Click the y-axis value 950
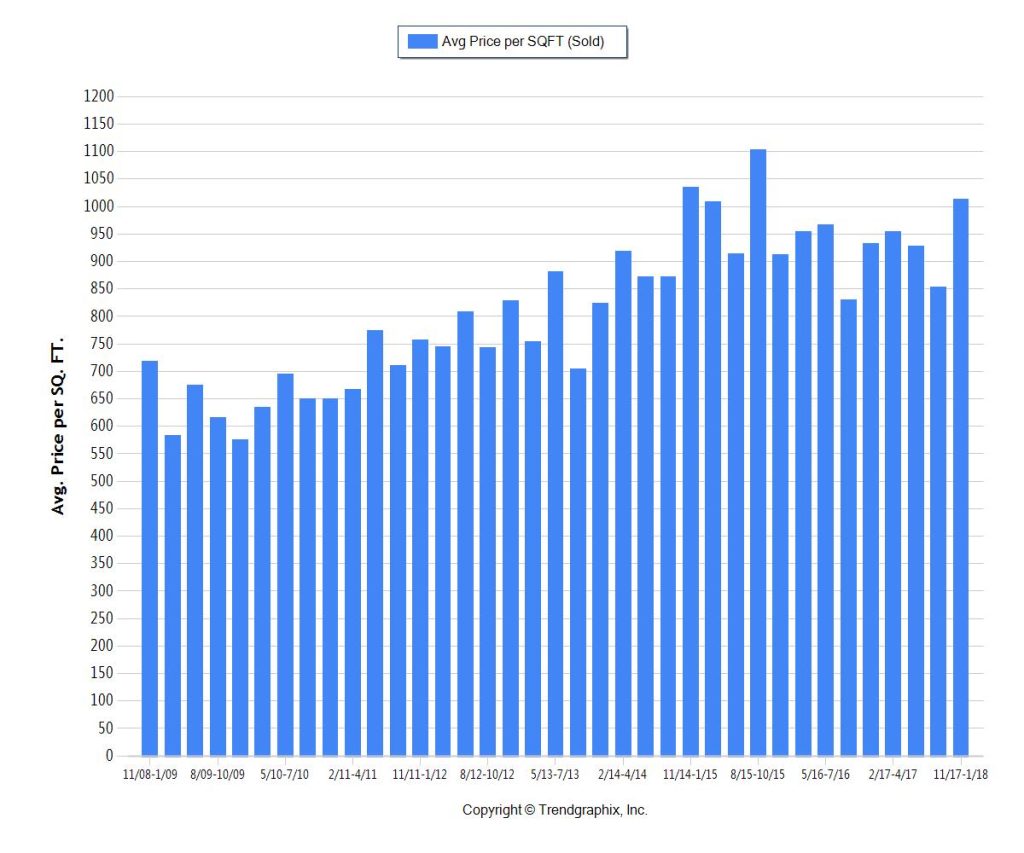 102,234
